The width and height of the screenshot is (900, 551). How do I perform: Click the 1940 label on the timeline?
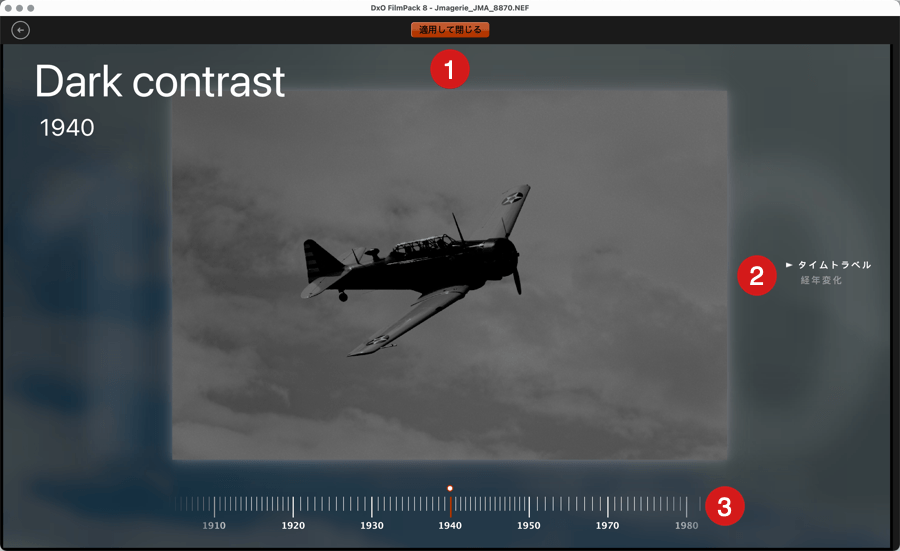450,525
